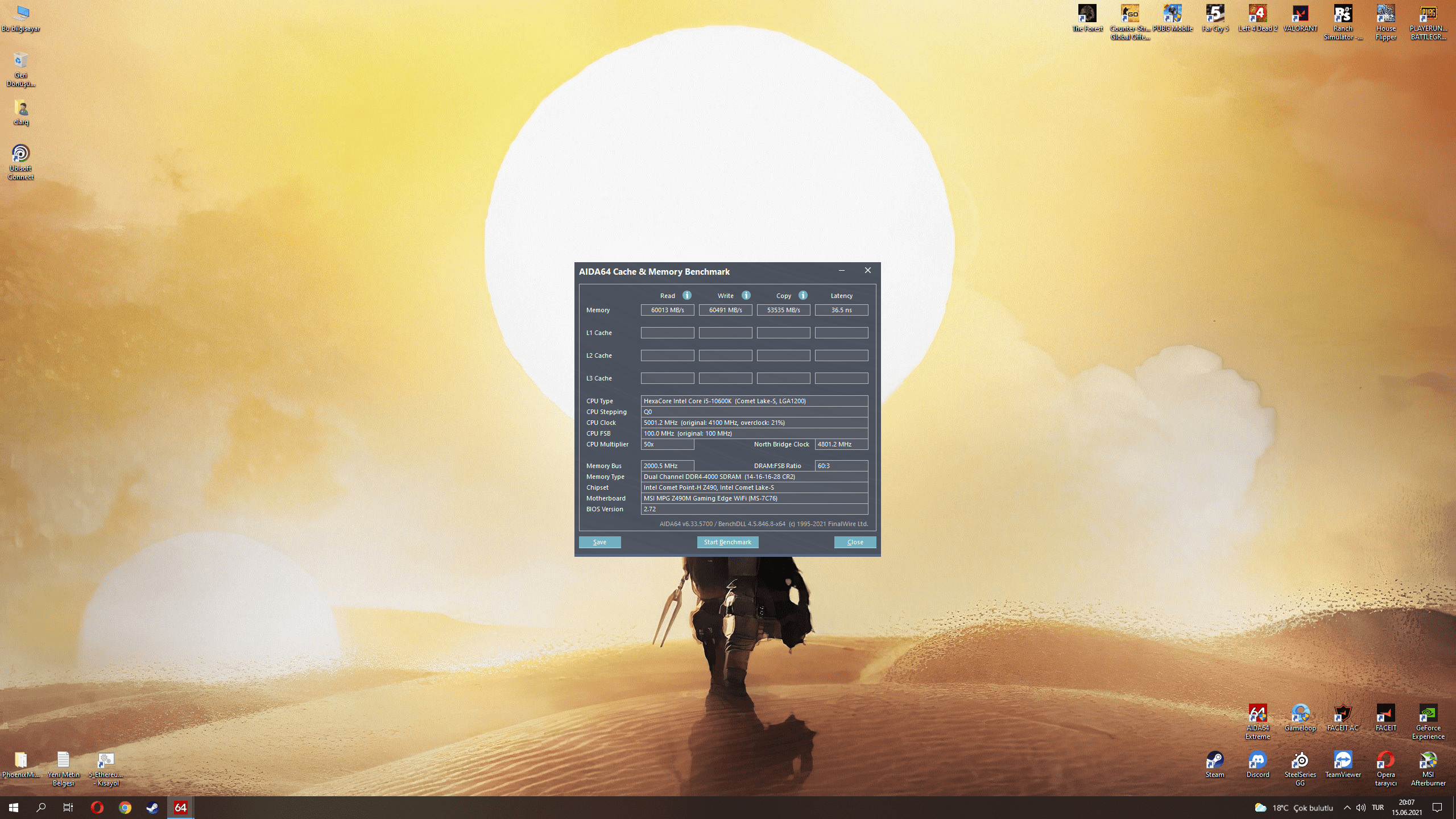Viewport: 1456px width, 819px height.
Task: Open the Windows Start menu
Action: (x=14, y=808)
